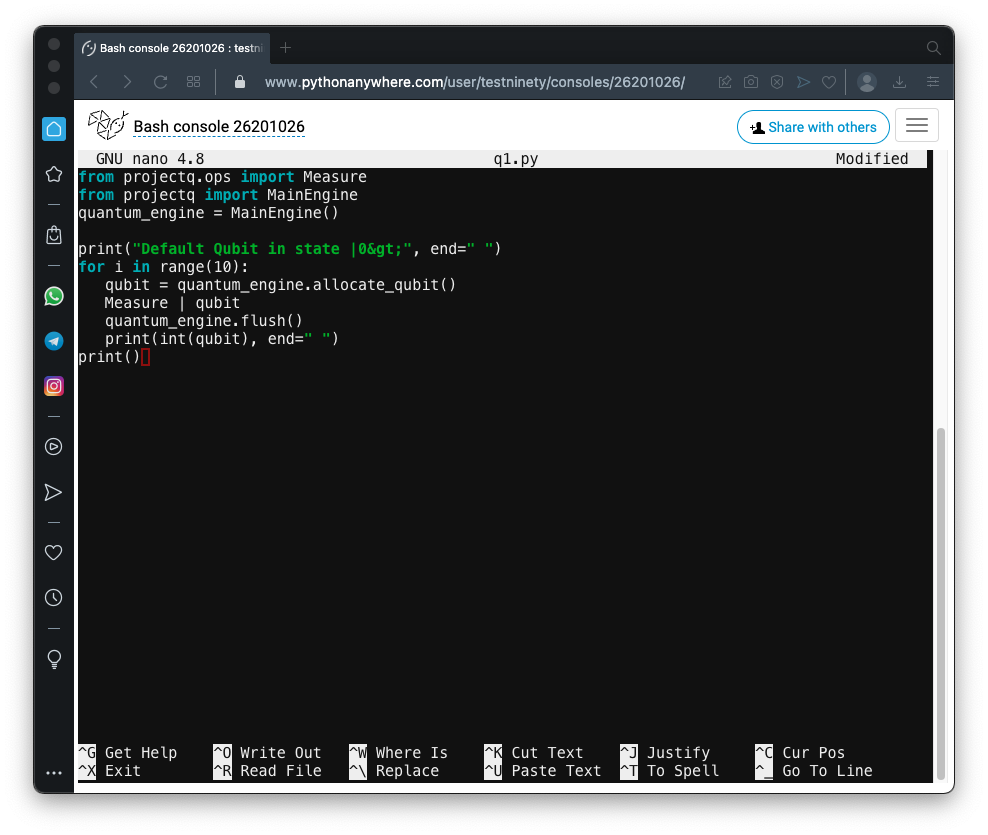Open the shopping bag sidebar icon

(54, 235)
